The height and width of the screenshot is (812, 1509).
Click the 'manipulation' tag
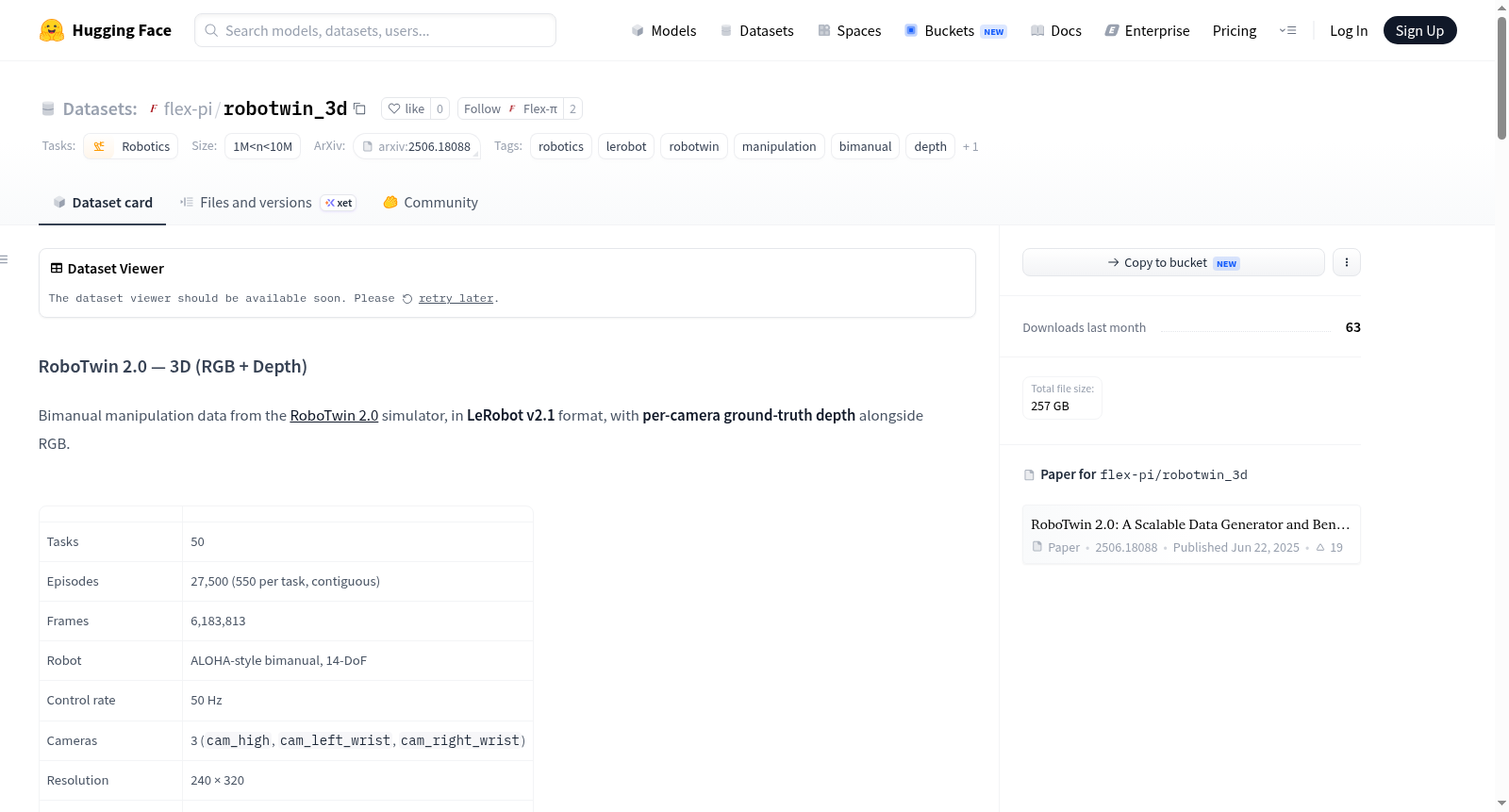pyautogui.click(x=779, y=146)
